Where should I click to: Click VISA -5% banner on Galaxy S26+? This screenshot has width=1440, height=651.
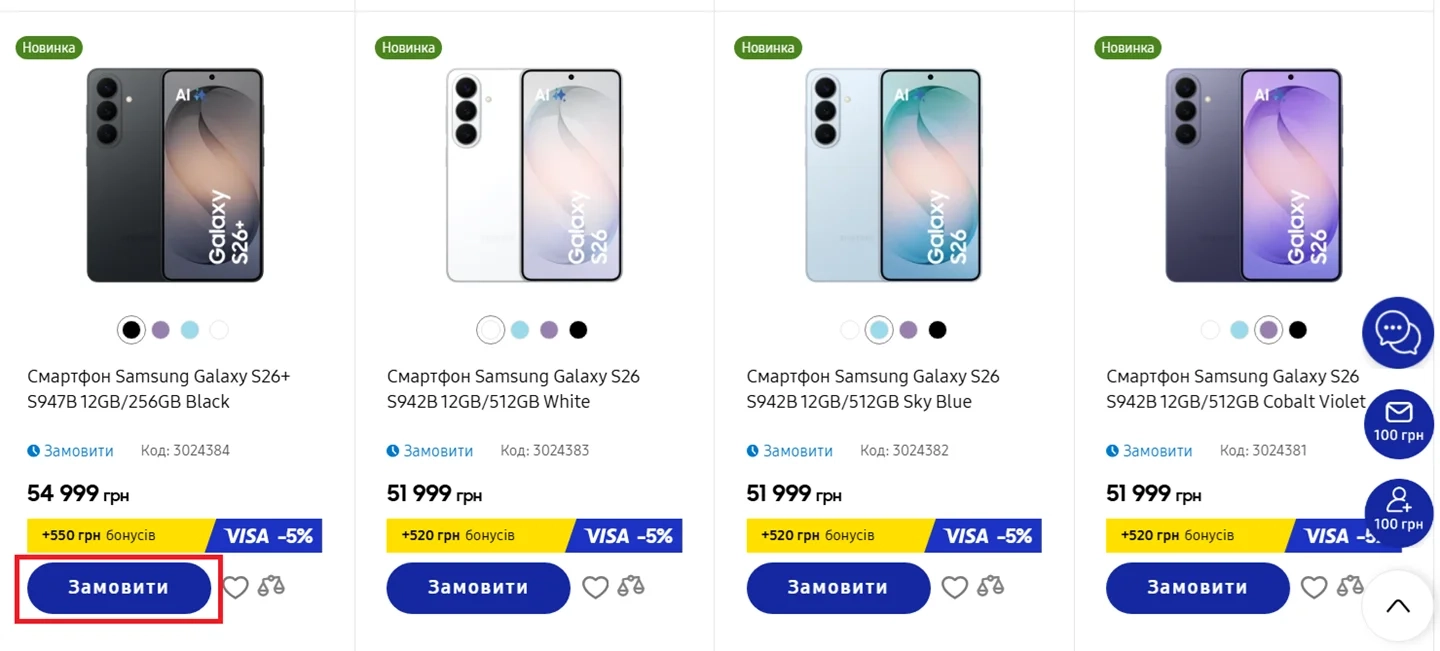click(x=268, y=536)
